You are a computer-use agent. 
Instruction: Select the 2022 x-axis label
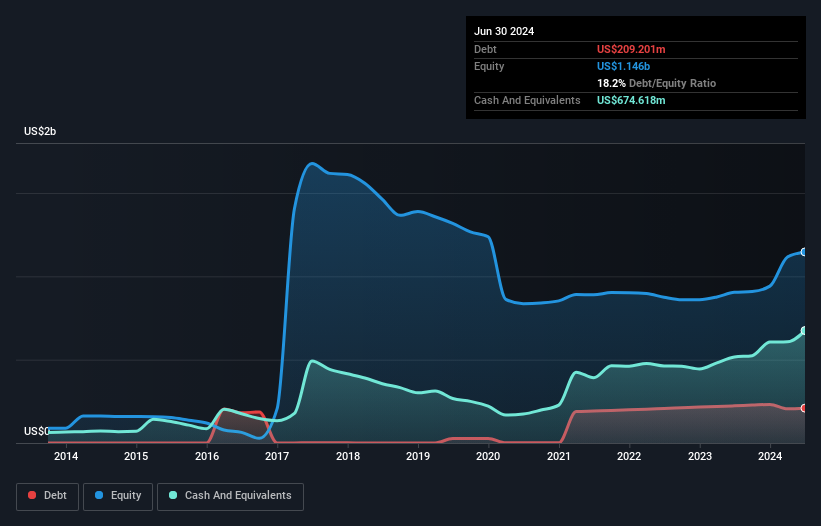pos(629,456)
